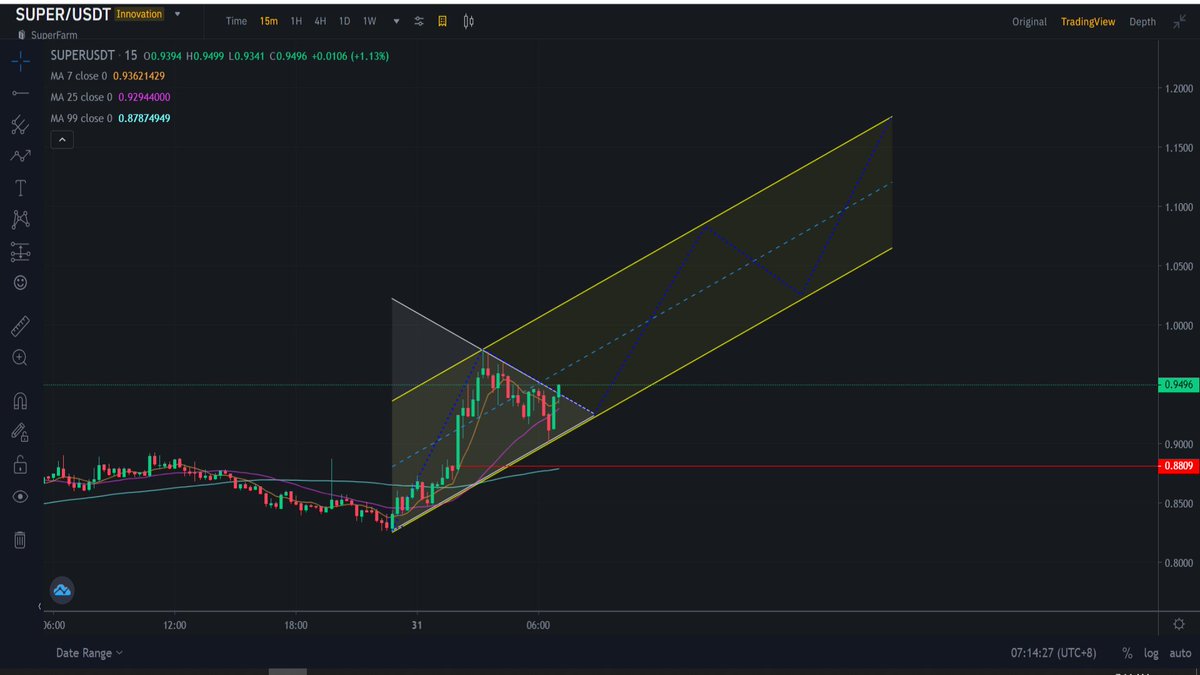Image resolution: width=1200 pixels, height=675 pixels.
Task: Click the SuperFarm document icon
Action: tap(22, 34)
